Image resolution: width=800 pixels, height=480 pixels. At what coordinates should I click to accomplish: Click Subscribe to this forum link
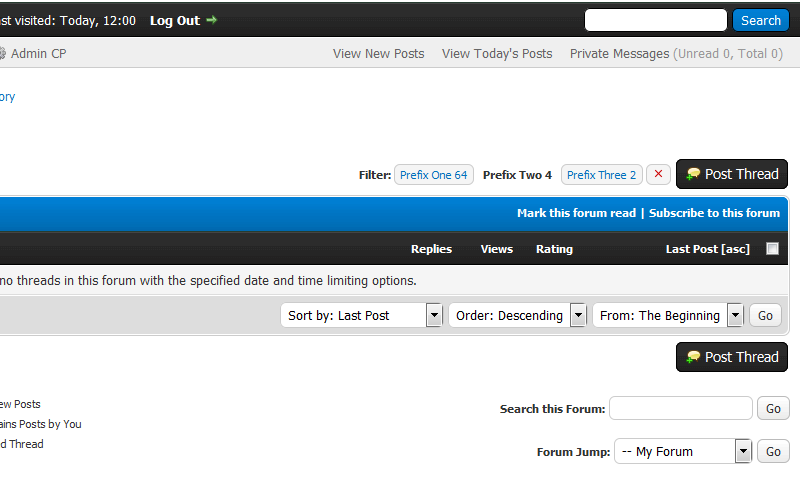714,213
